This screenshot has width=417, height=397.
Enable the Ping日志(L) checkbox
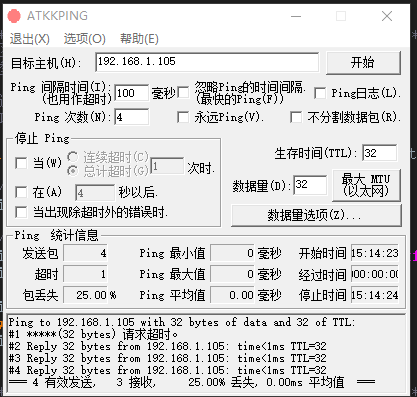320,93
